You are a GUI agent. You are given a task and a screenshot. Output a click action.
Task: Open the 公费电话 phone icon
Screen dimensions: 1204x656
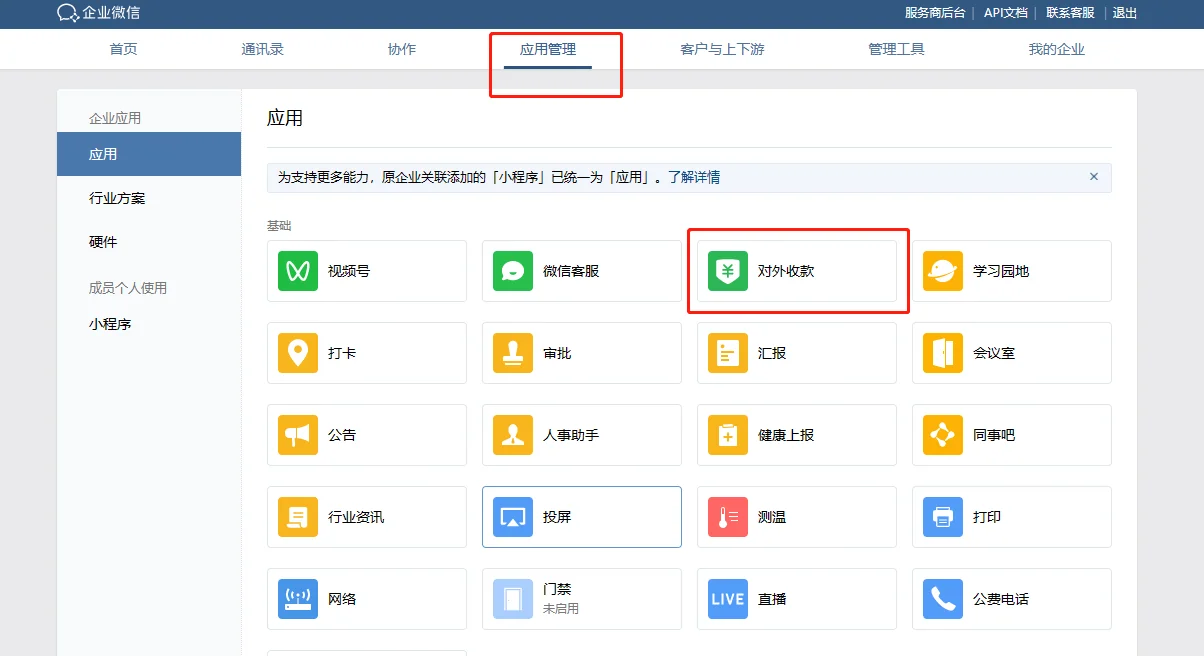(943, 599)
